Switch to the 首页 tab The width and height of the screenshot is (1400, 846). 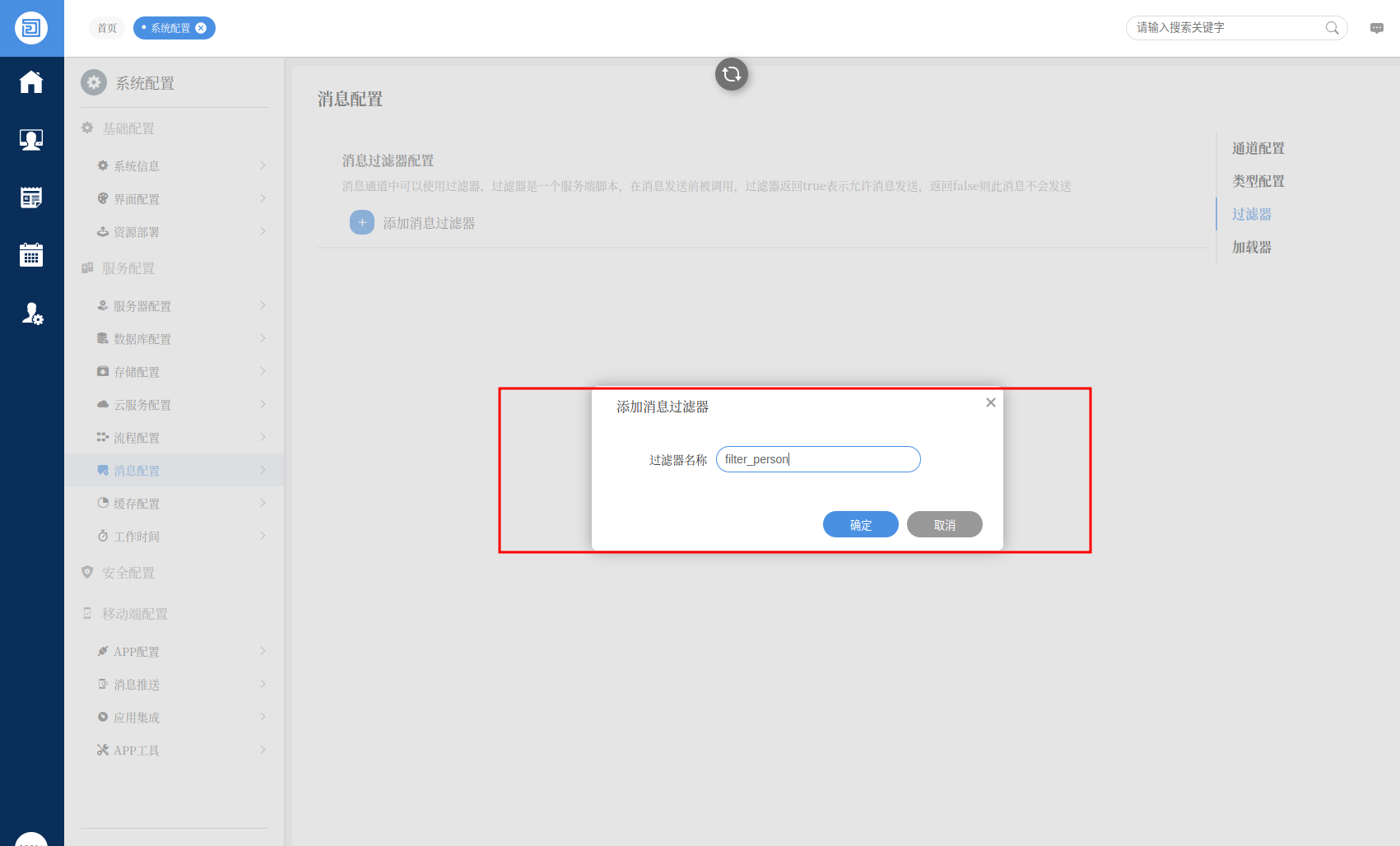coord(107,28)
